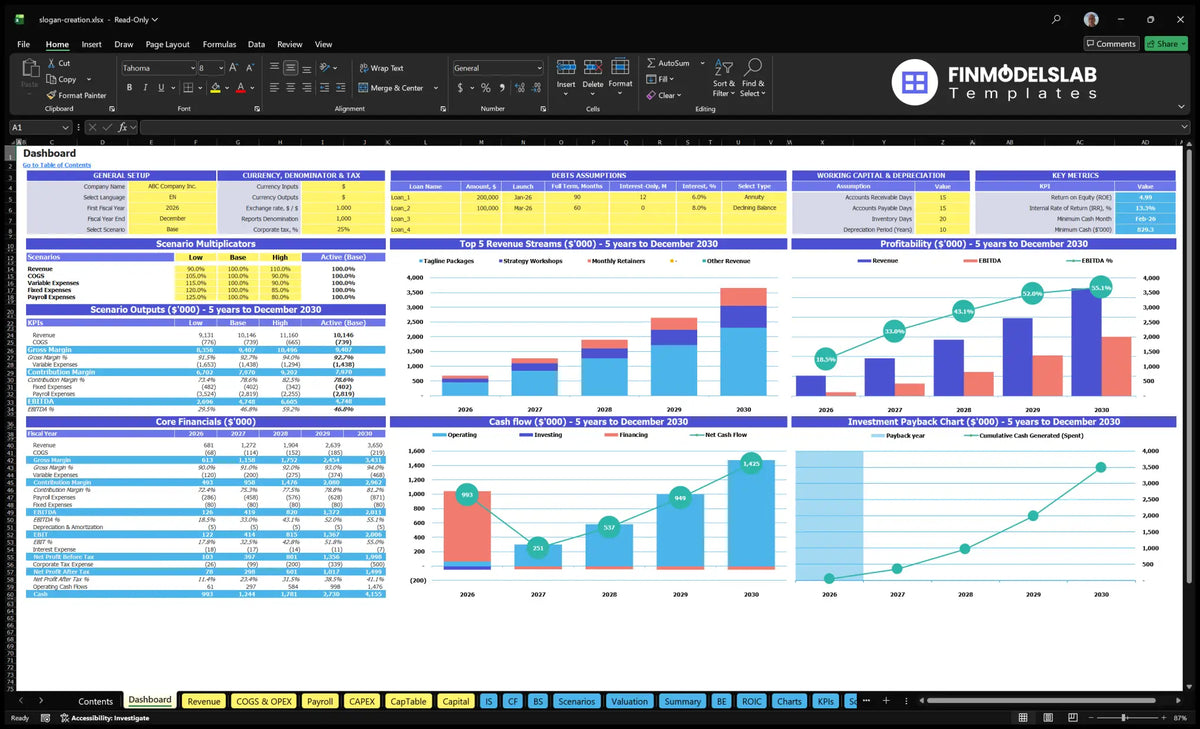Apply Percent Style format
The width and height of the screenshot is (1200, 729).
pyautogui.click(x=484, y=88)
